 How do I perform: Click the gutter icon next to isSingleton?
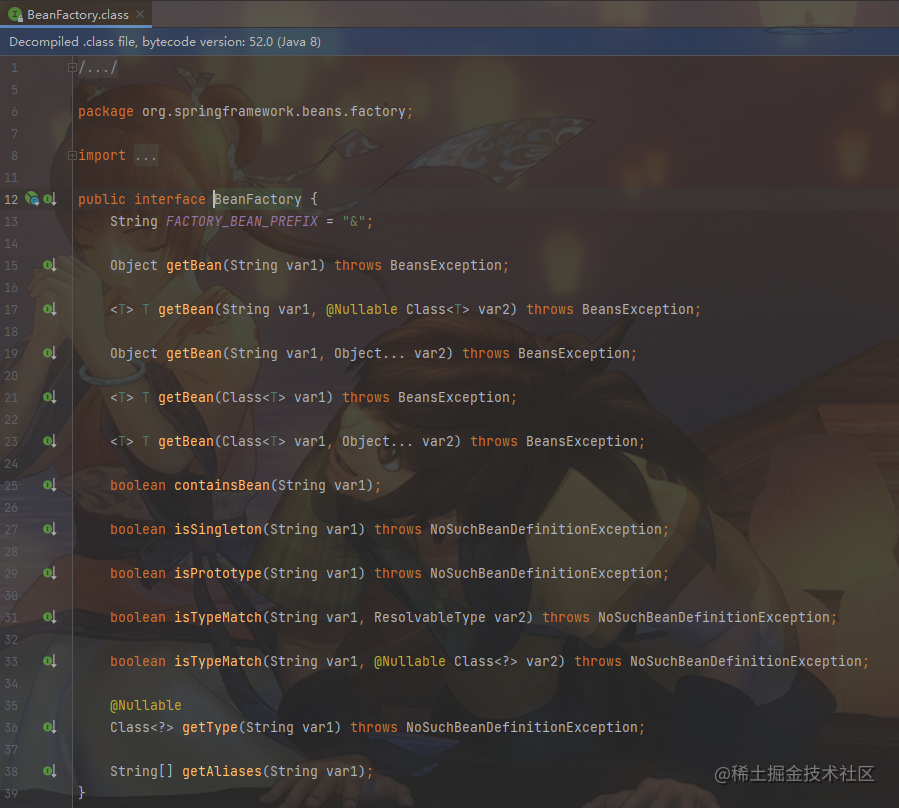pyautogui.click(x=50, y=529)
